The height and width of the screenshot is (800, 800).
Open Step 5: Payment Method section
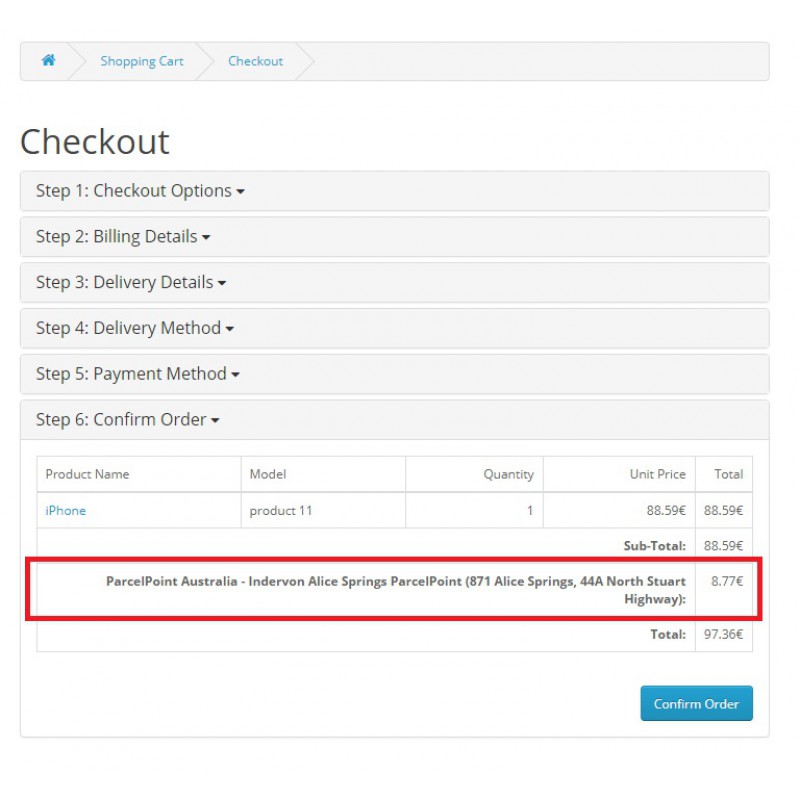click(131, 374)
